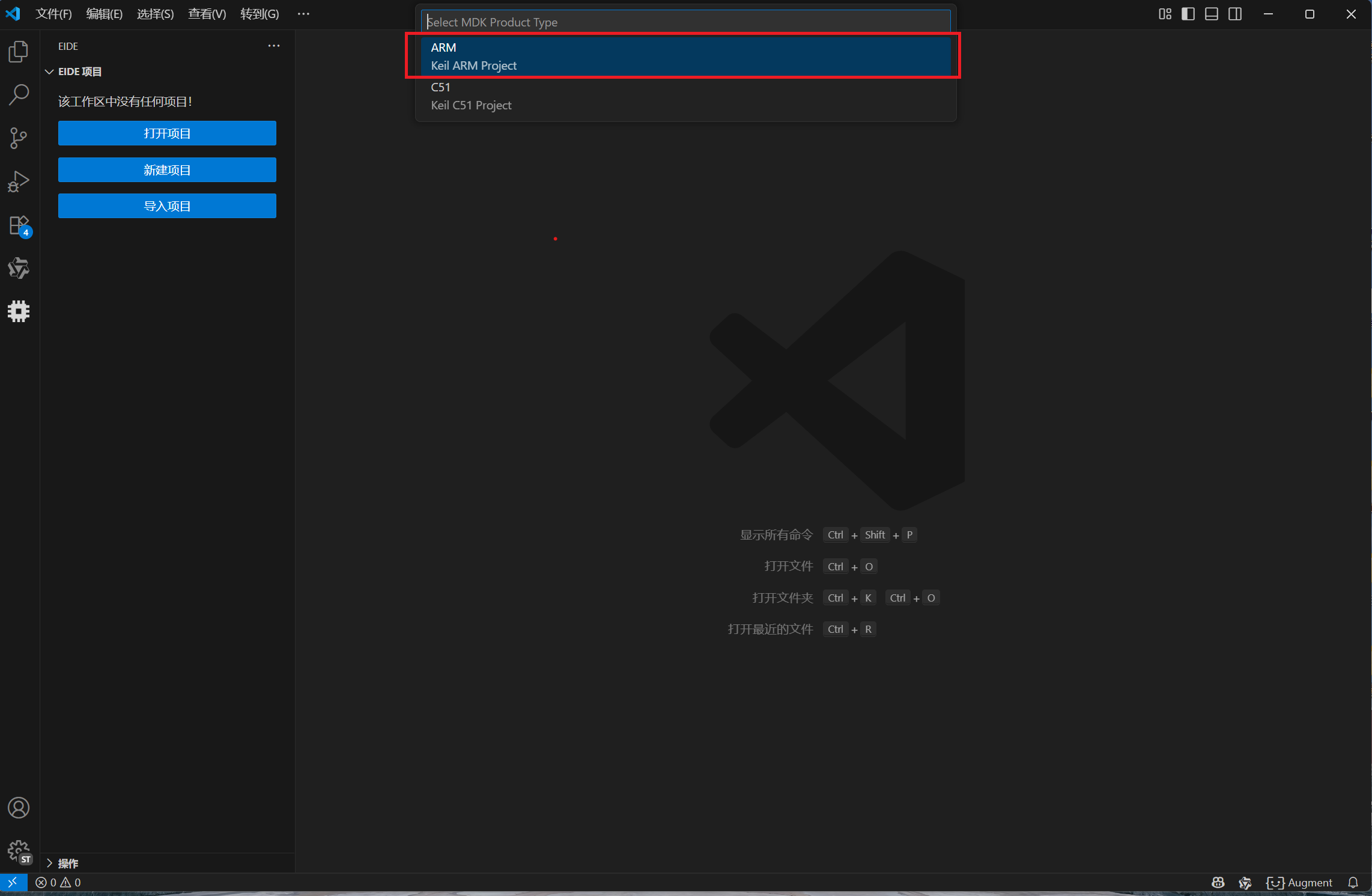Image resolution: width=1372 pixels, height=896 pixels.
Task: Open the EIDE chip icon view
Action: click(x=19, y=311)
